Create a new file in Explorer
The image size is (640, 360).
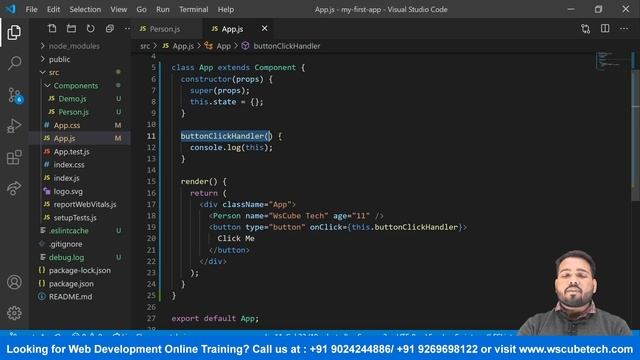pyautogui.click(x=52, y=29)
